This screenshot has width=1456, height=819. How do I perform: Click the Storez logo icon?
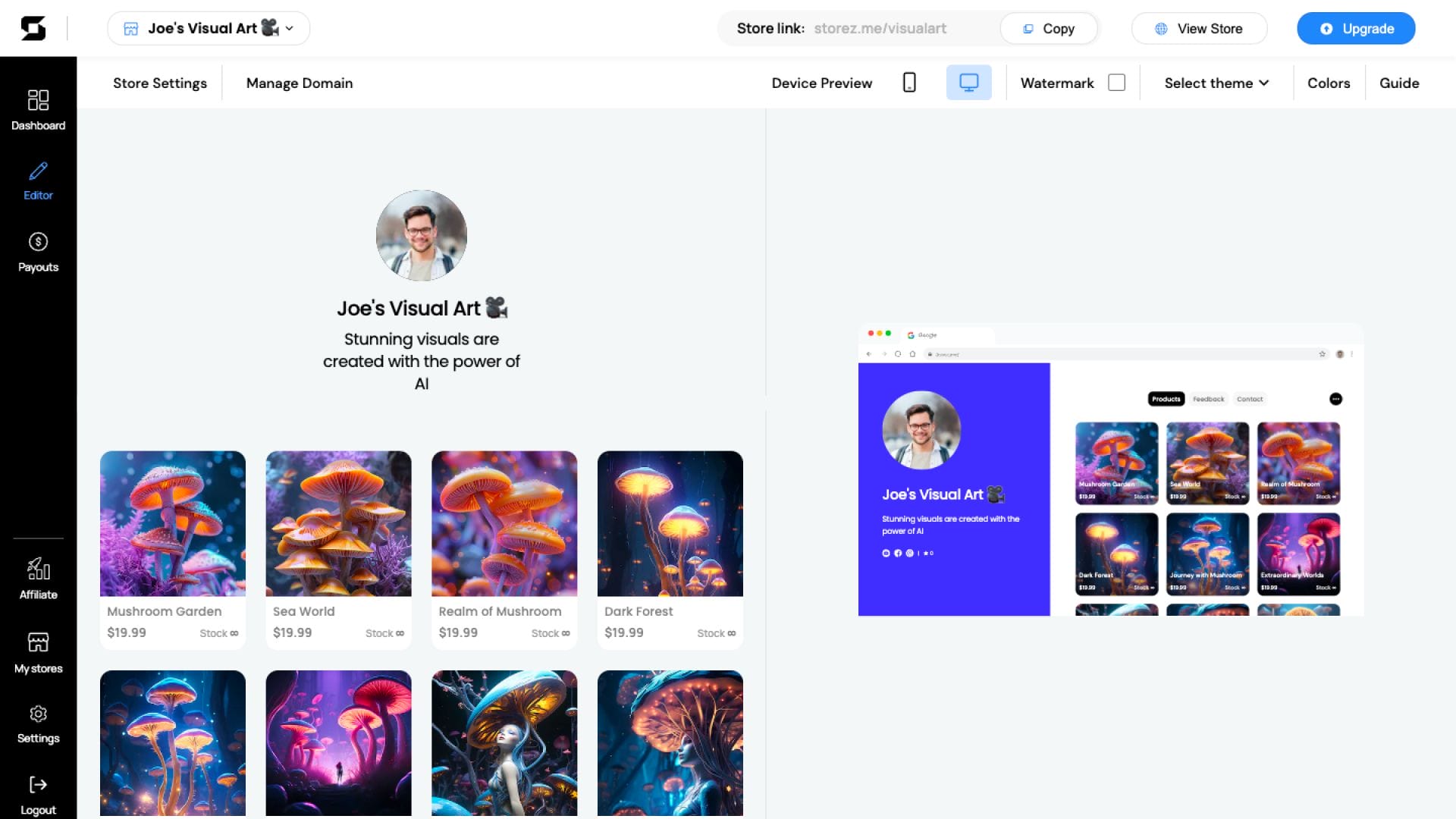tap(33, 29)
